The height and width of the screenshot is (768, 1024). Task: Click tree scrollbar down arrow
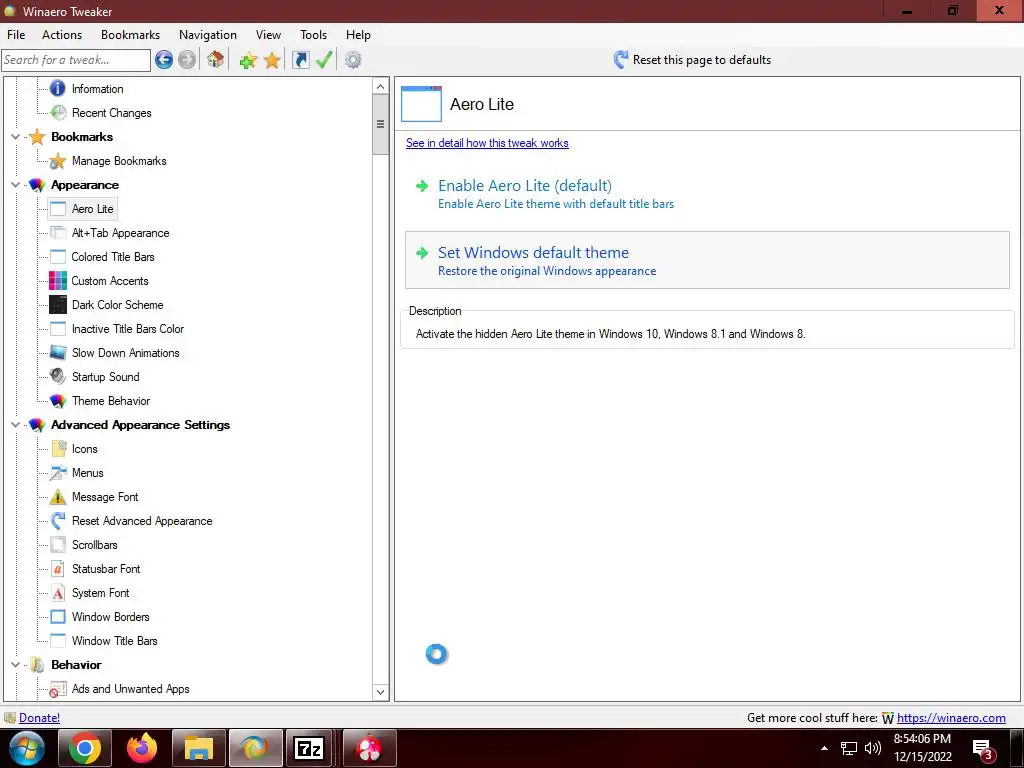[x=380, y=692]
